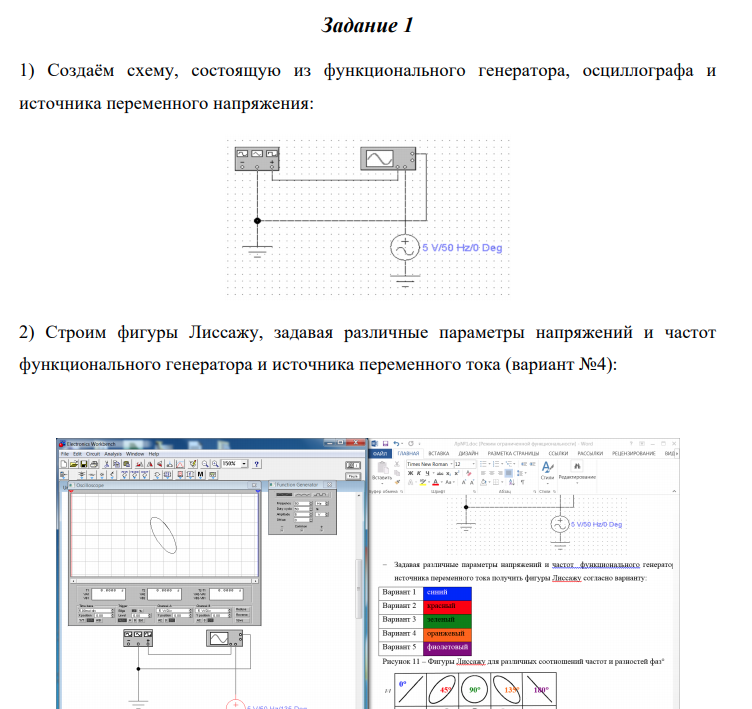Image resolution: width=752 pixels, height=709 pixels.
Task: Click the oscilloscope instrument in top circuit
Action: pos(389,157)
